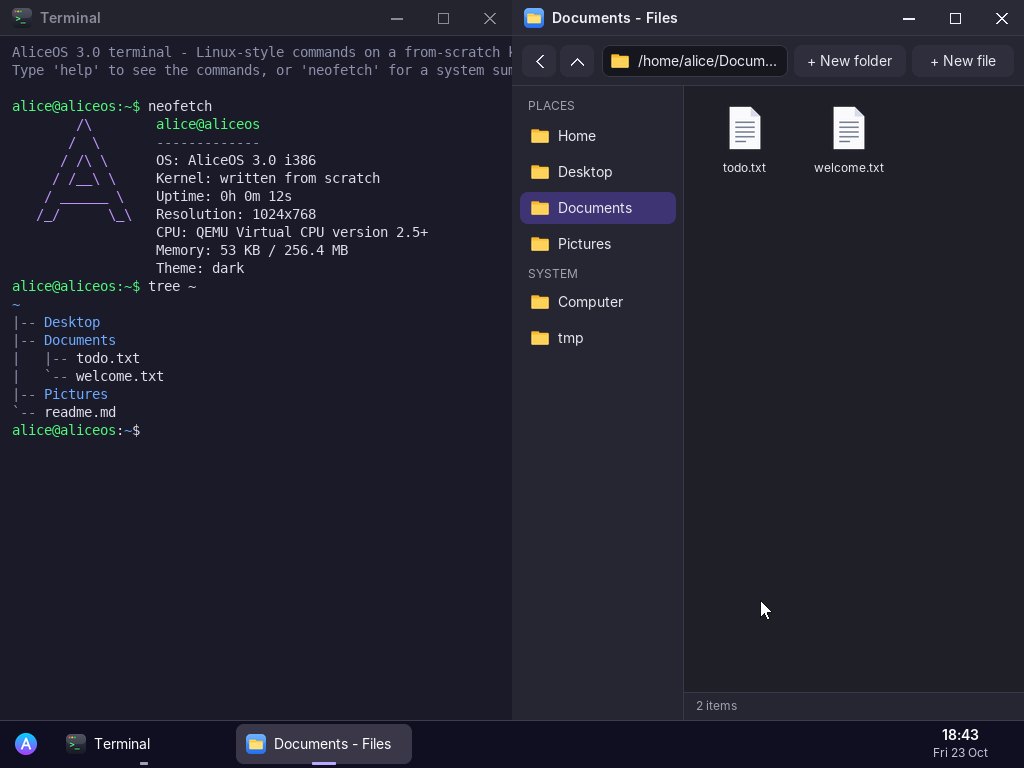Viewport: 1024px width, 768px height.
Task: Go up one directory in Files
Action: coord(577,61)
